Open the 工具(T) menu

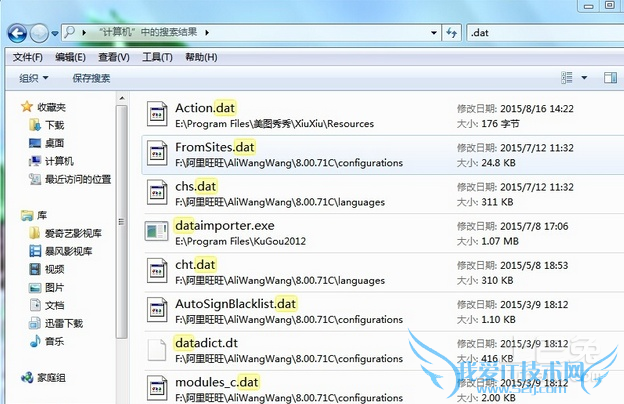click(x=157, y=57)
